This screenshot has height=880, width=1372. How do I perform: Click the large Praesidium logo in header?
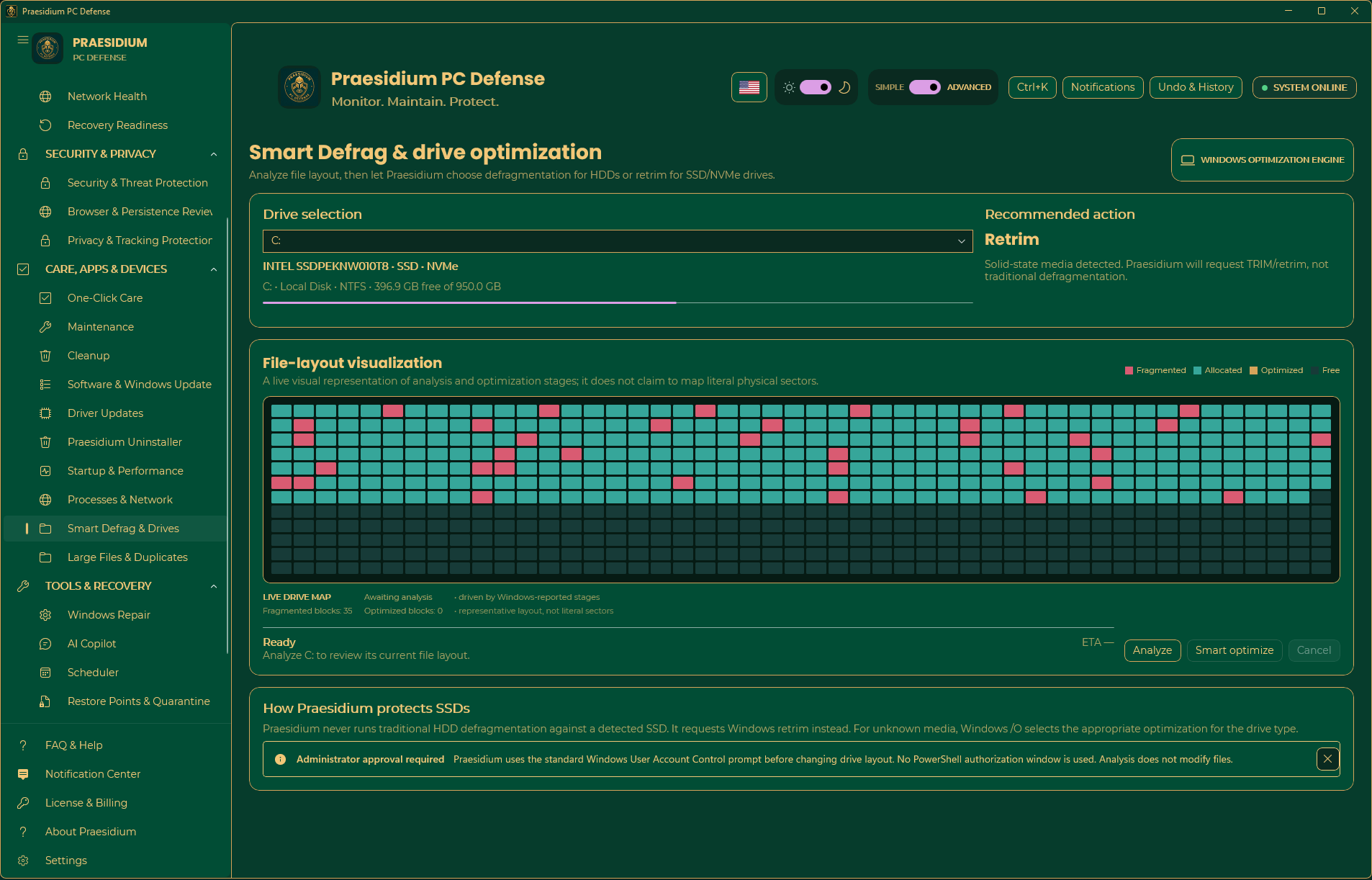[x=299, y=87]
